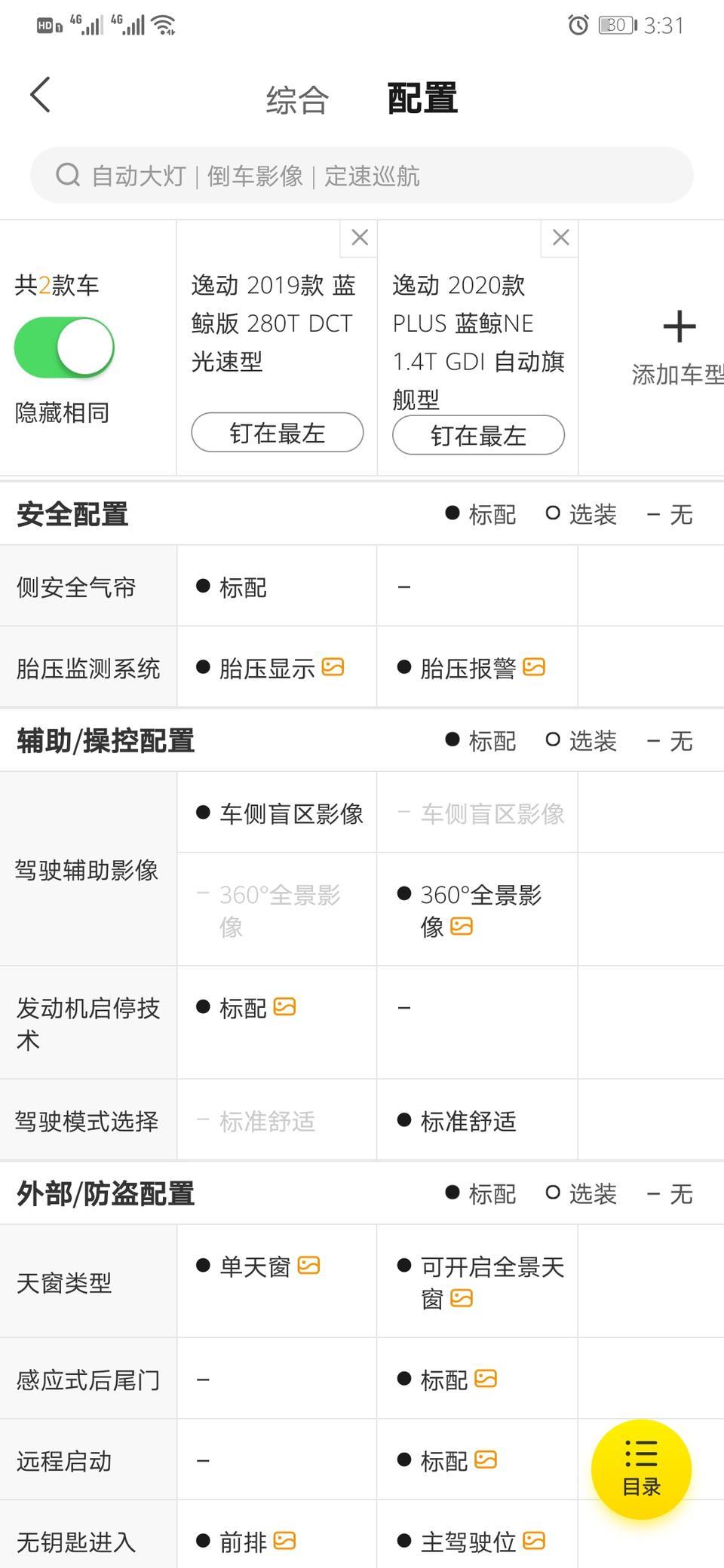View image for 远程启动 标配

(x=486, y=1460)
